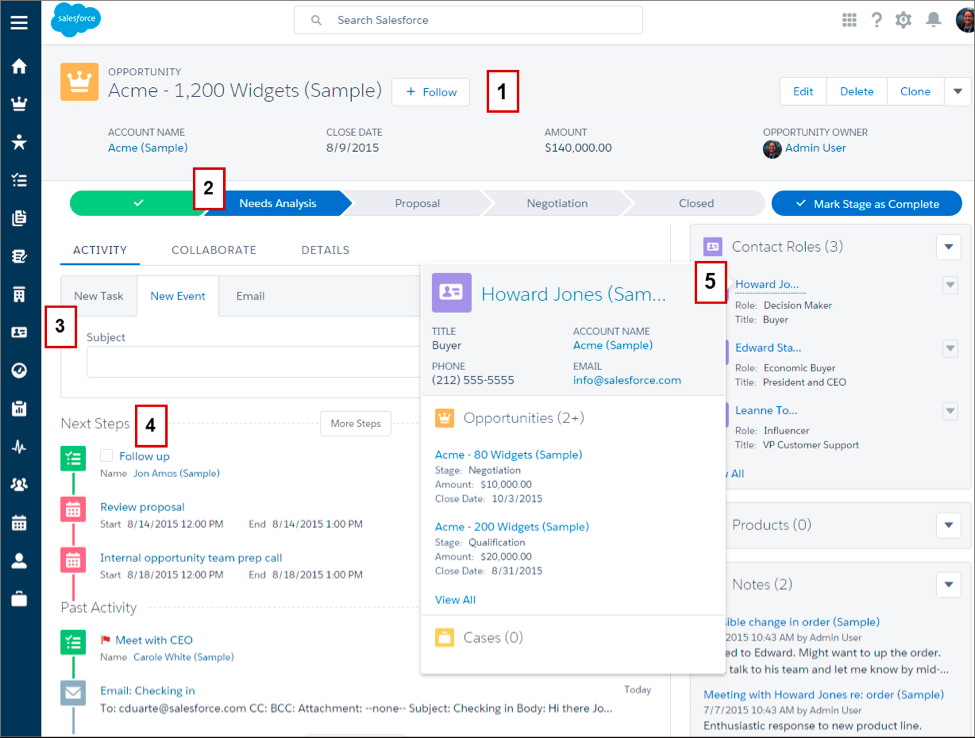Open Calendar icon in sidebar
The height and width of the screenshot is (738, 975).
click(19, 523)
